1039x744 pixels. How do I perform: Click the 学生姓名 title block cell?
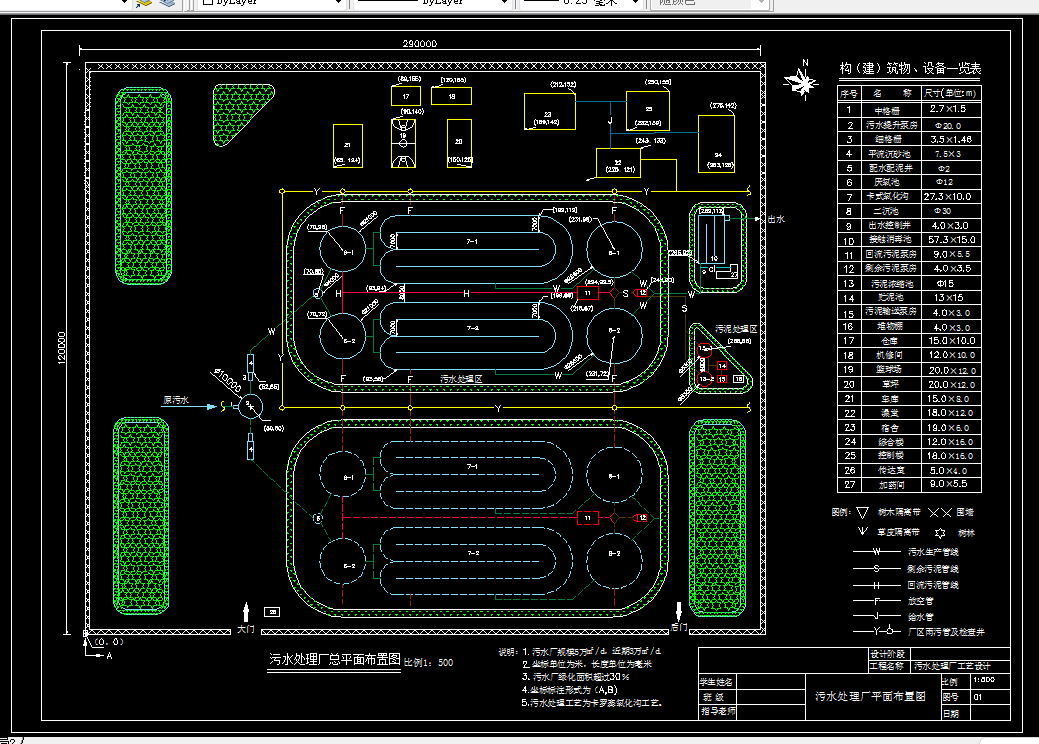716,682
